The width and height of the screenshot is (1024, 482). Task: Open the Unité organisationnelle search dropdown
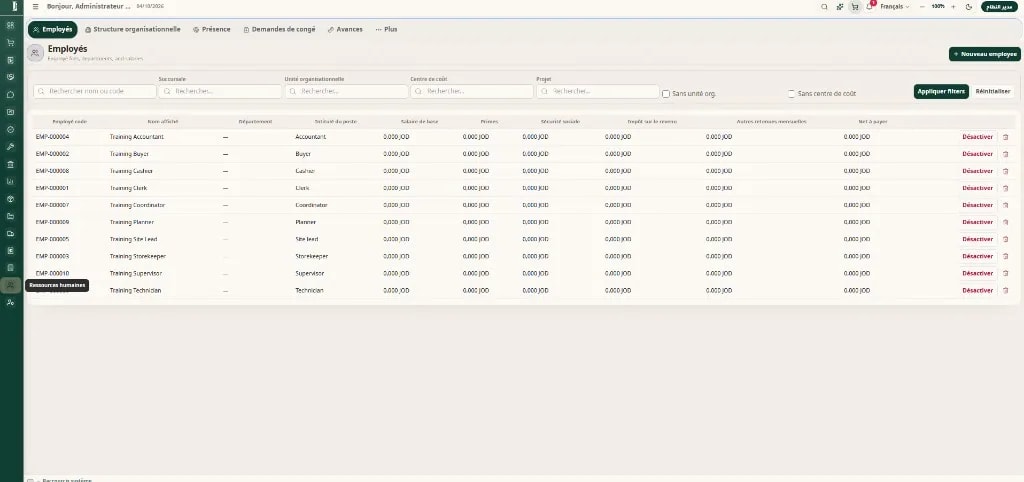click(346, 91)
